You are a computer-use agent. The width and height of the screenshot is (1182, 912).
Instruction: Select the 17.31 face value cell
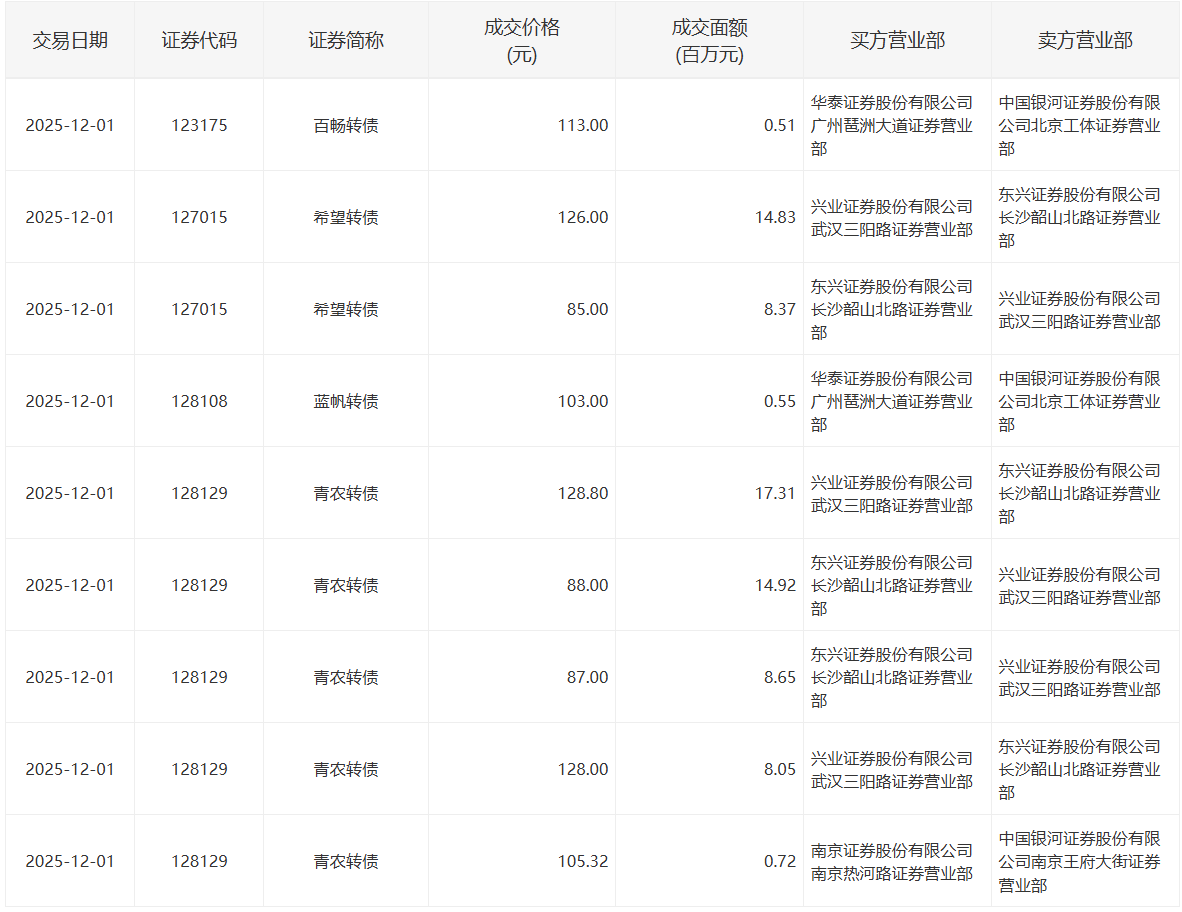click(x=775, y=493)
